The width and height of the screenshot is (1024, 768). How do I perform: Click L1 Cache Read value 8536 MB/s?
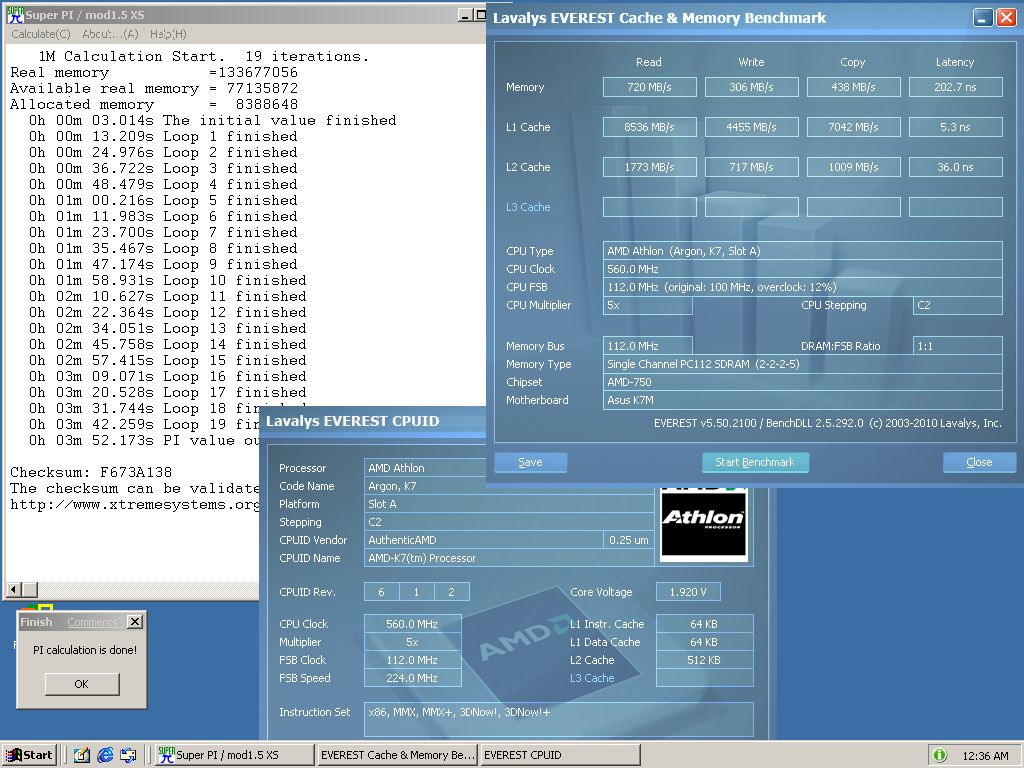click(x=650, y=127)
